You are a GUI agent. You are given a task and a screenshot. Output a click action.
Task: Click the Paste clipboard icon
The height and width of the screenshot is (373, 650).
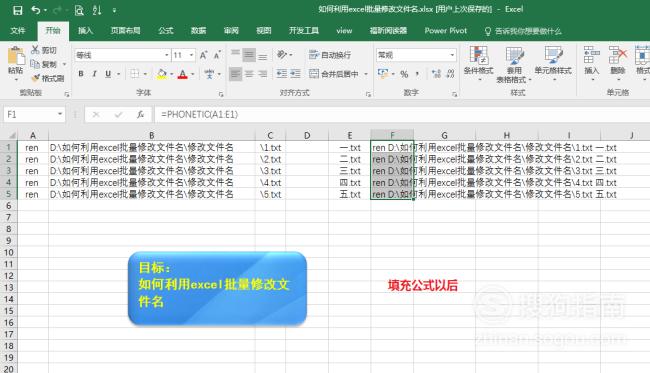coord(16,56)
